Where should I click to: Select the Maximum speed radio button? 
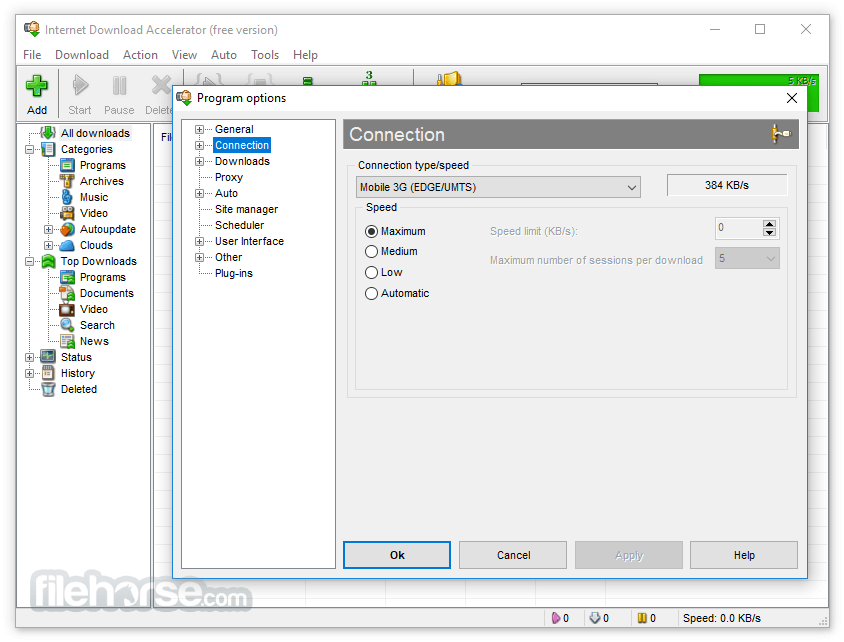tap(371, 231)
